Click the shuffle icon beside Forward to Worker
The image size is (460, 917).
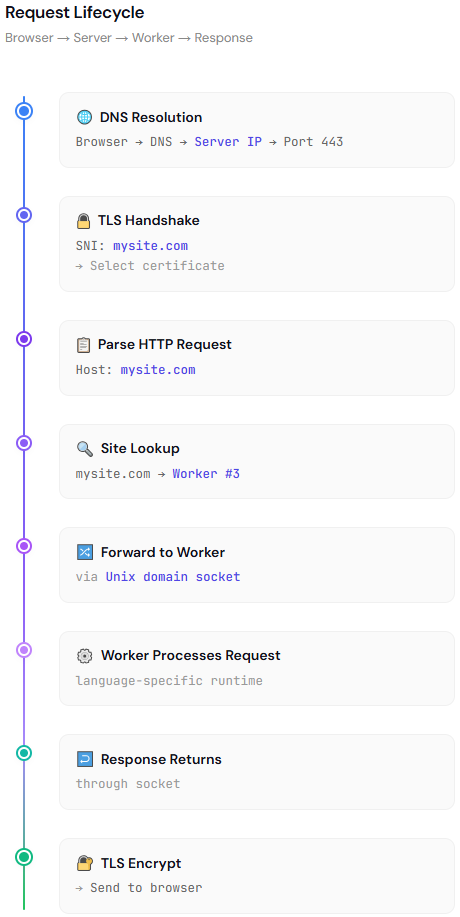point(85,552)
